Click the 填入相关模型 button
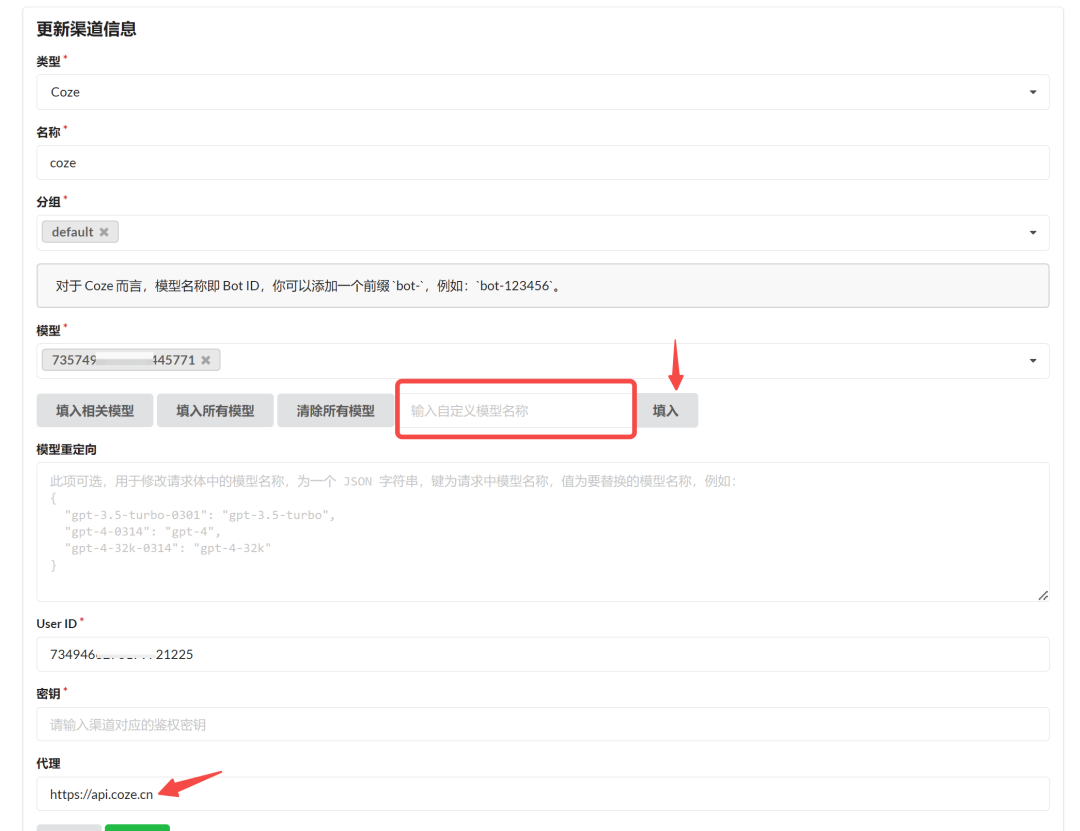This screenshot has height=831, width=1080. 95,411
